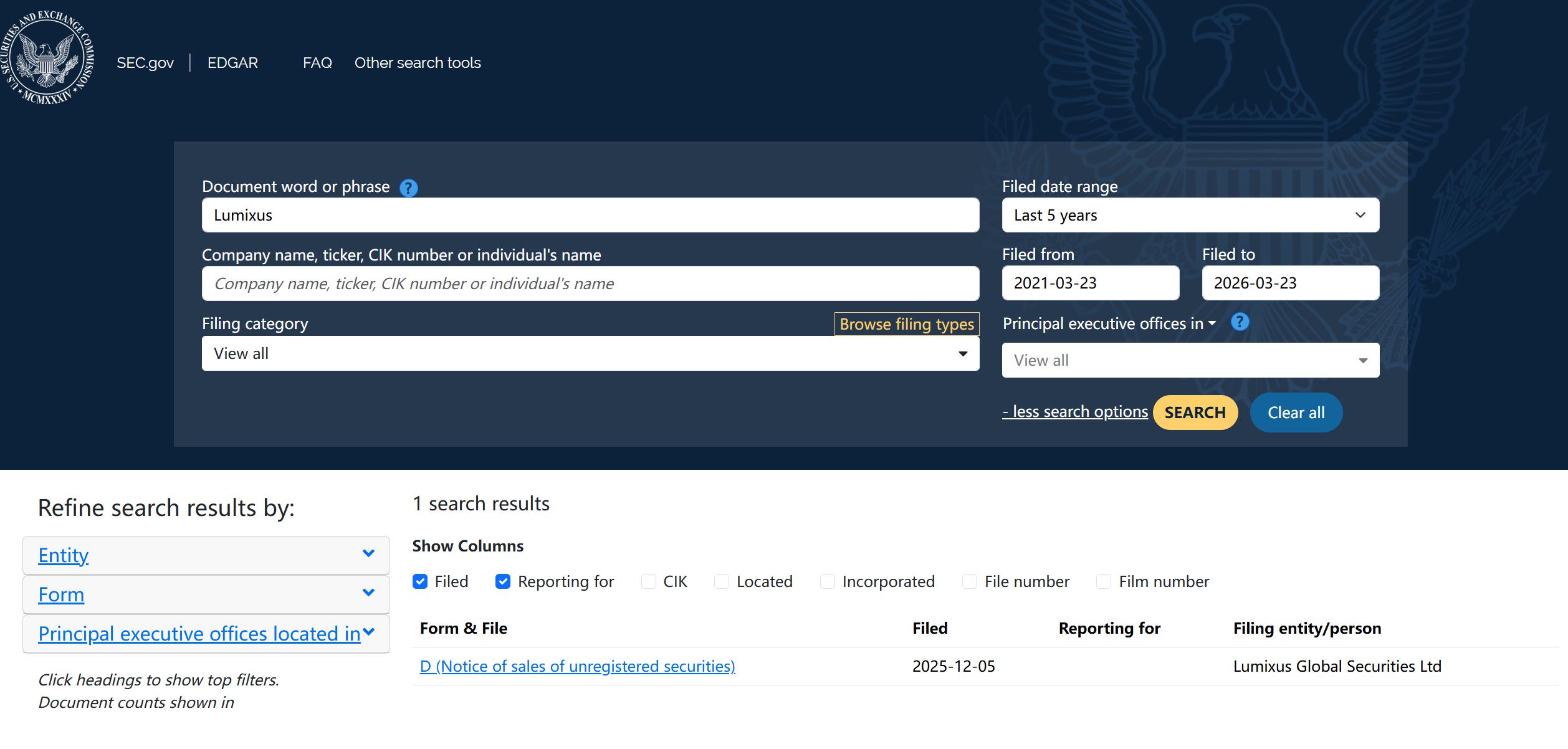Click the Reporting for column header
This screenshot has height=749, width=1568.
(1109, 628)
